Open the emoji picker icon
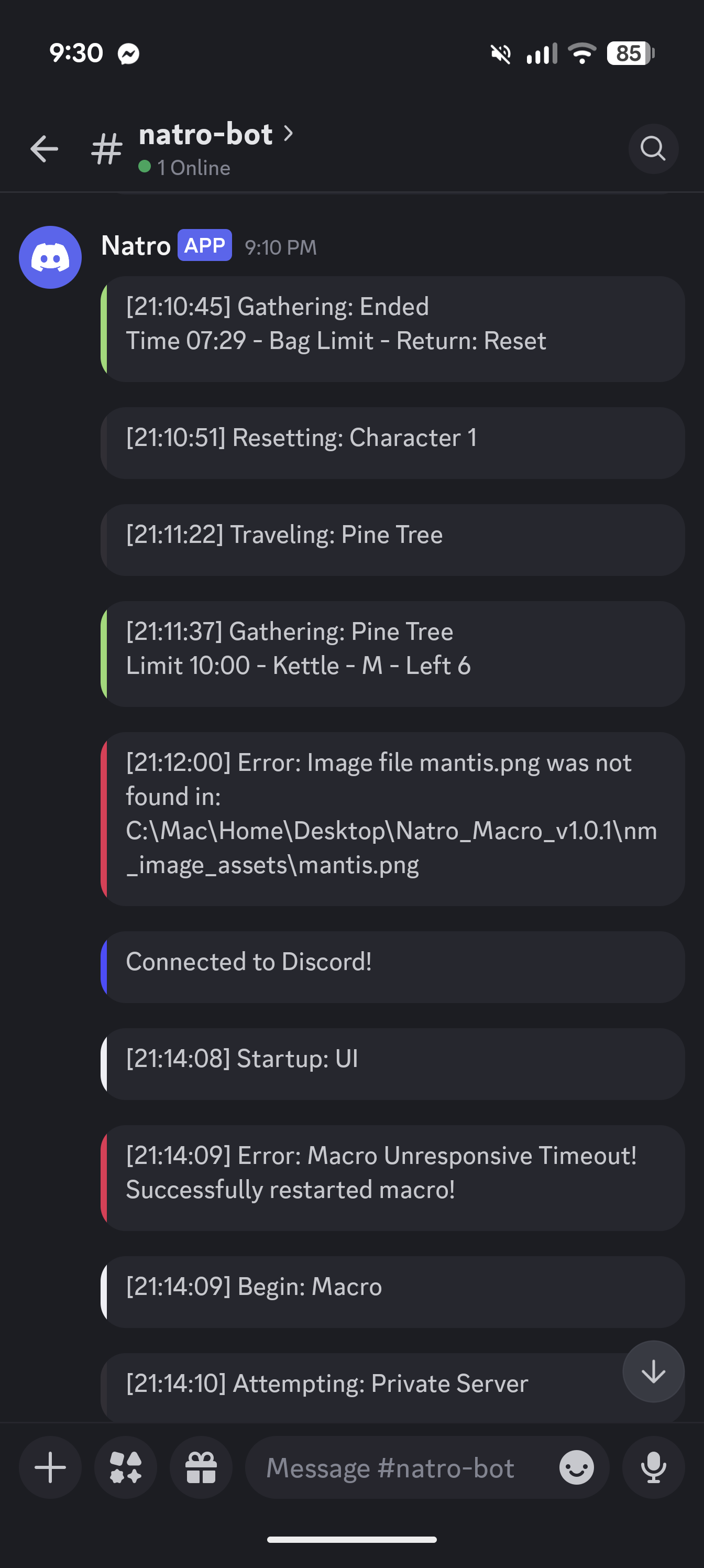The image size is (704, 1568). click(576, 1467)
